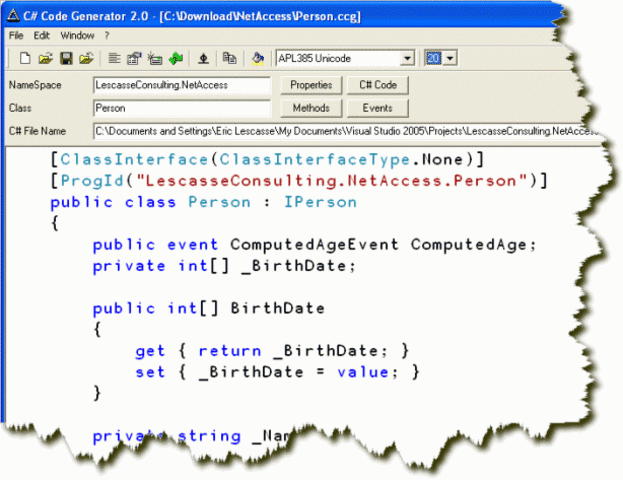Click the New file toolbar icon
Image resolution: width=623 pixels, height=480 pixels.
click(25, 58)
